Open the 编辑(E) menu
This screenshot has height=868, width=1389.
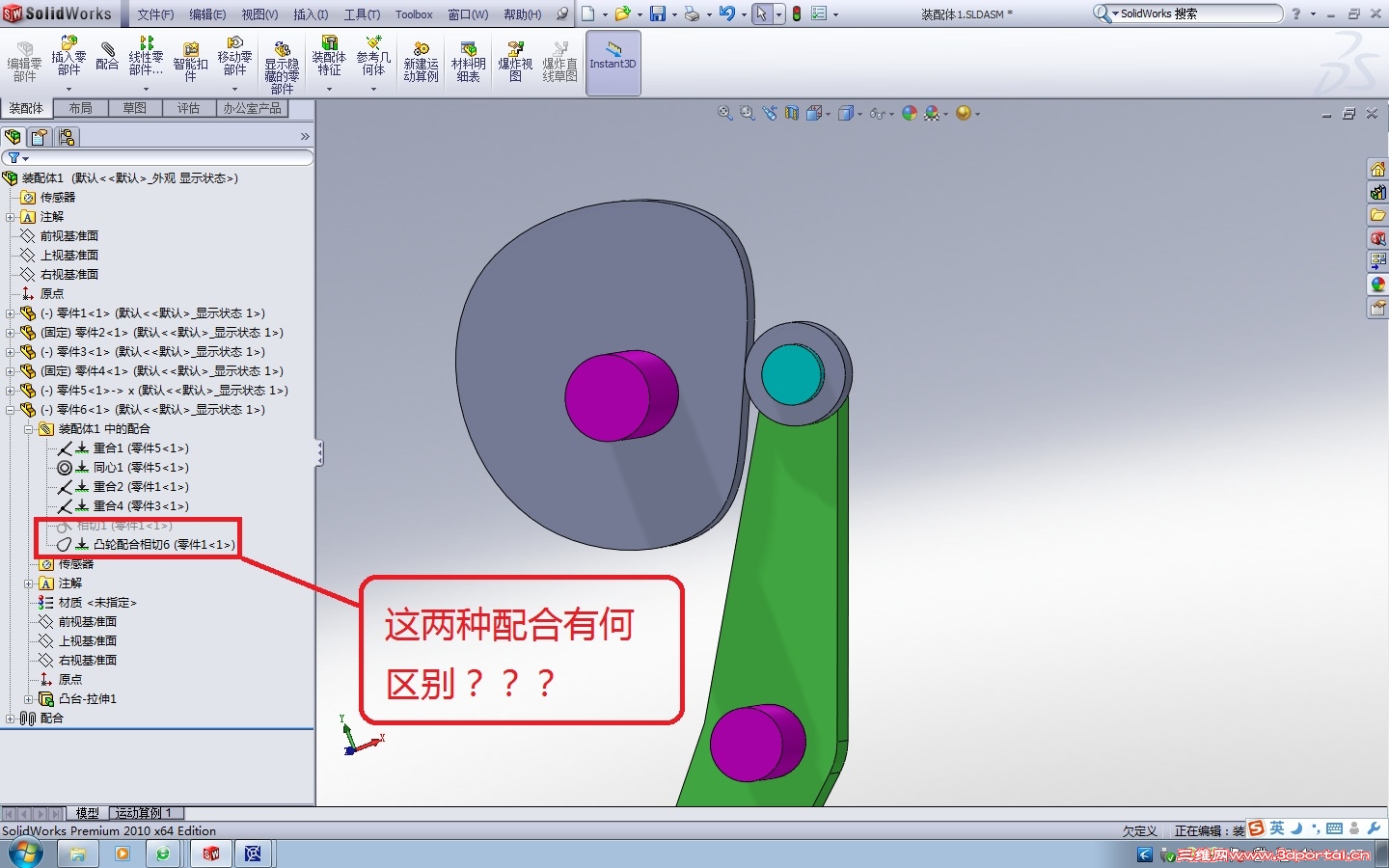(x=207, y=14)
